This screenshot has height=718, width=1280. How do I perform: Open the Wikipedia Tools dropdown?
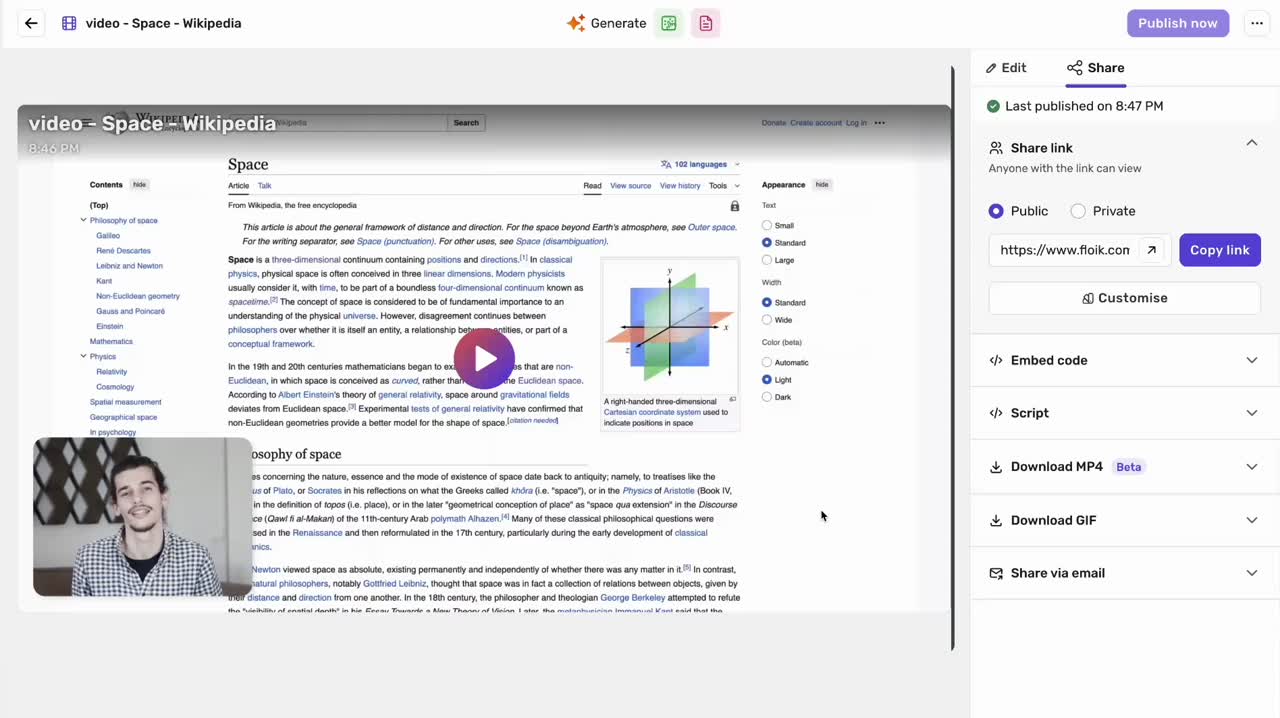pyautogui.click(x=724, y=186)
